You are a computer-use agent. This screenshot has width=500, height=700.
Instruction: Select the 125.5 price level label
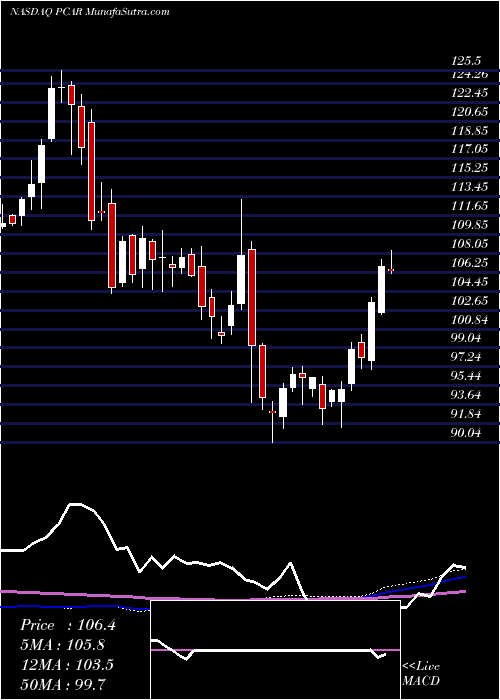pos(467,60)
